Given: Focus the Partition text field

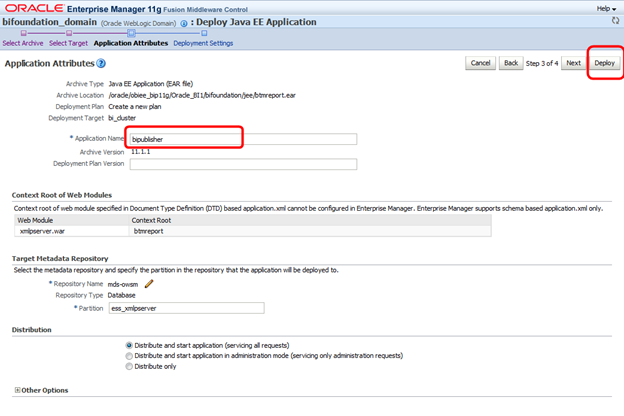Looking at the screenshot, I should pos(186,308).
